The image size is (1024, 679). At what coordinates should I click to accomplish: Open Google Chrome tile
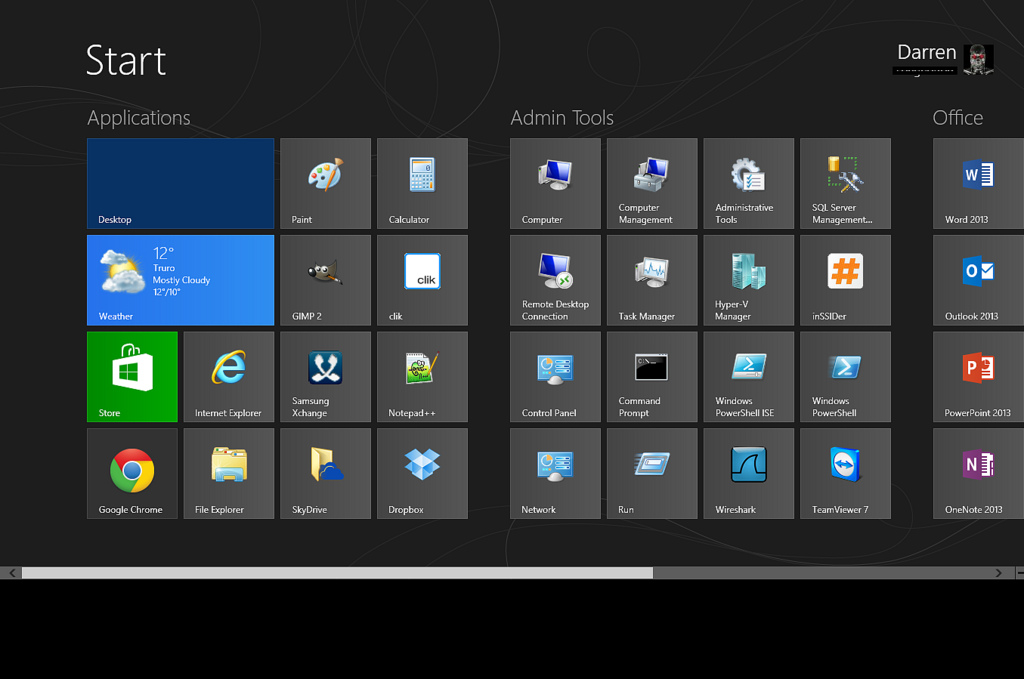132,473
